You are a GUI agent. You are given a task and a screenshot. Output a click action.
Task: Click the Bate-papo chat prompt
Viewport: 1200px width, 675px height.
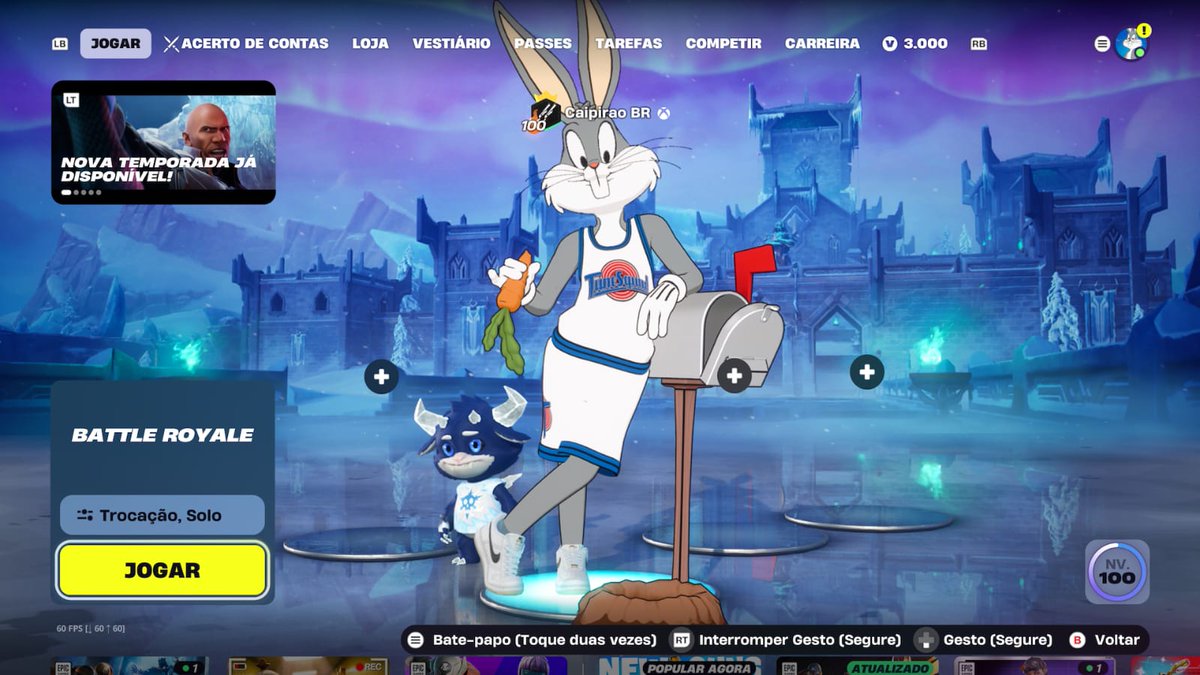545,640
